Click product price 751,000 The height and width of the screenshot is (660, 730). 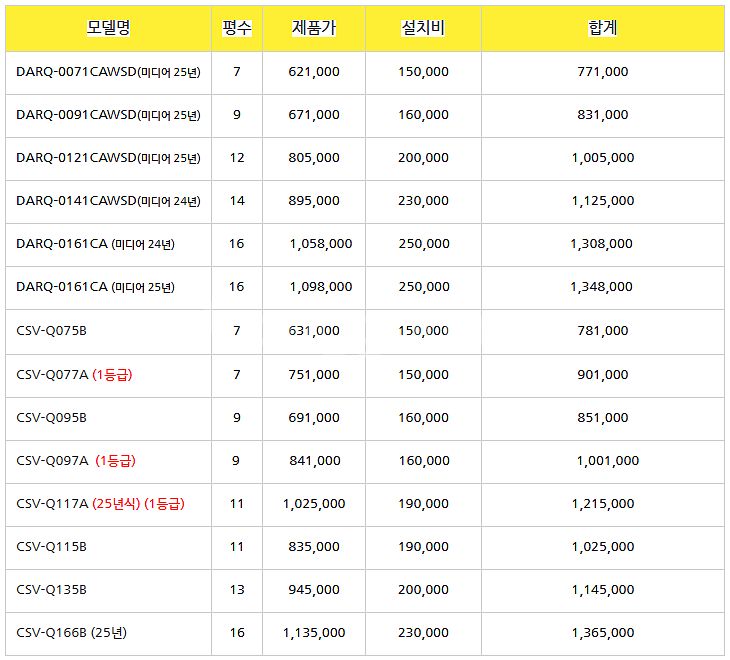(314, 374)
